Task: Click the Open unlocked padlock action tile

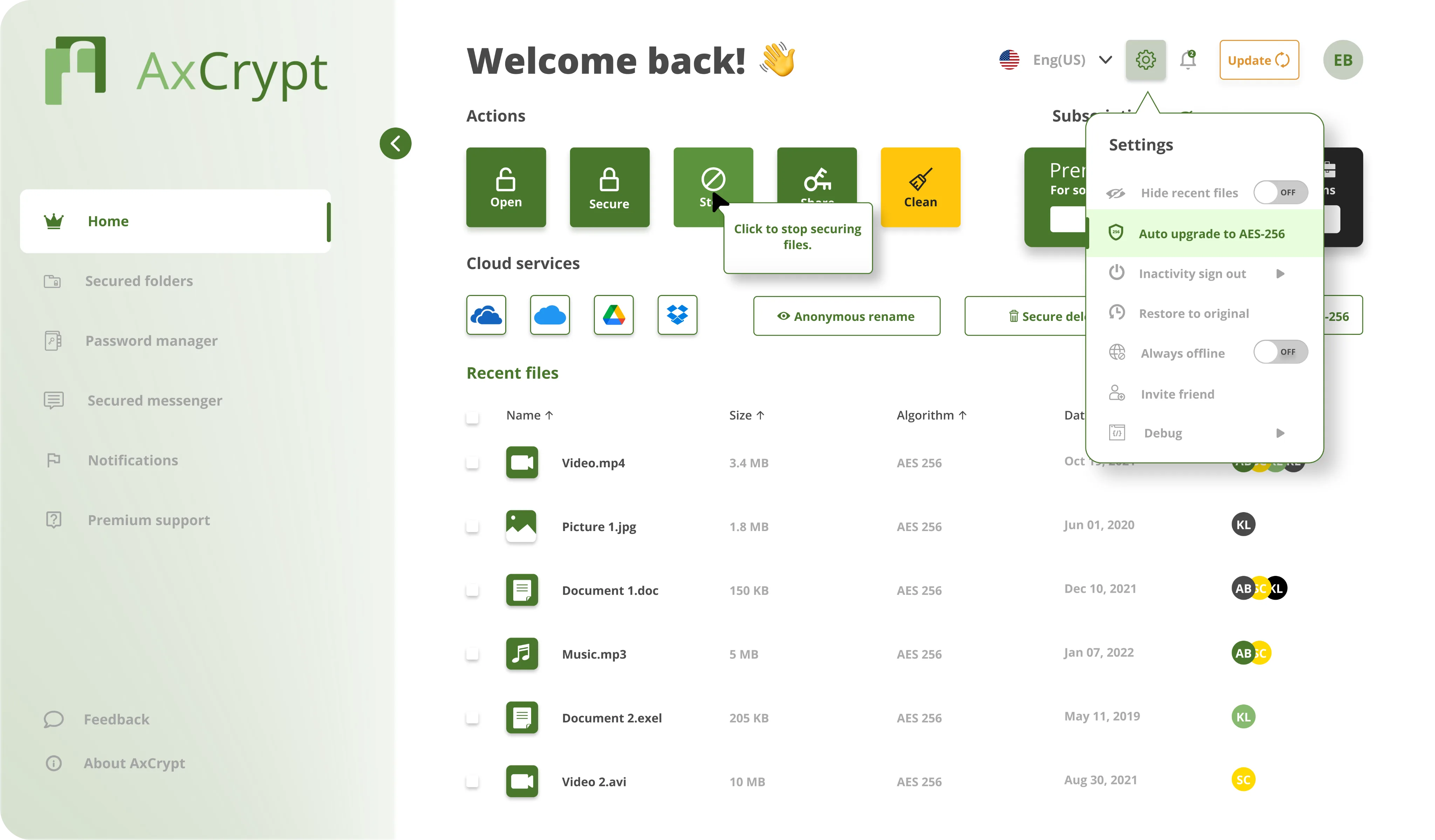Action: click(x=506, y=187)
